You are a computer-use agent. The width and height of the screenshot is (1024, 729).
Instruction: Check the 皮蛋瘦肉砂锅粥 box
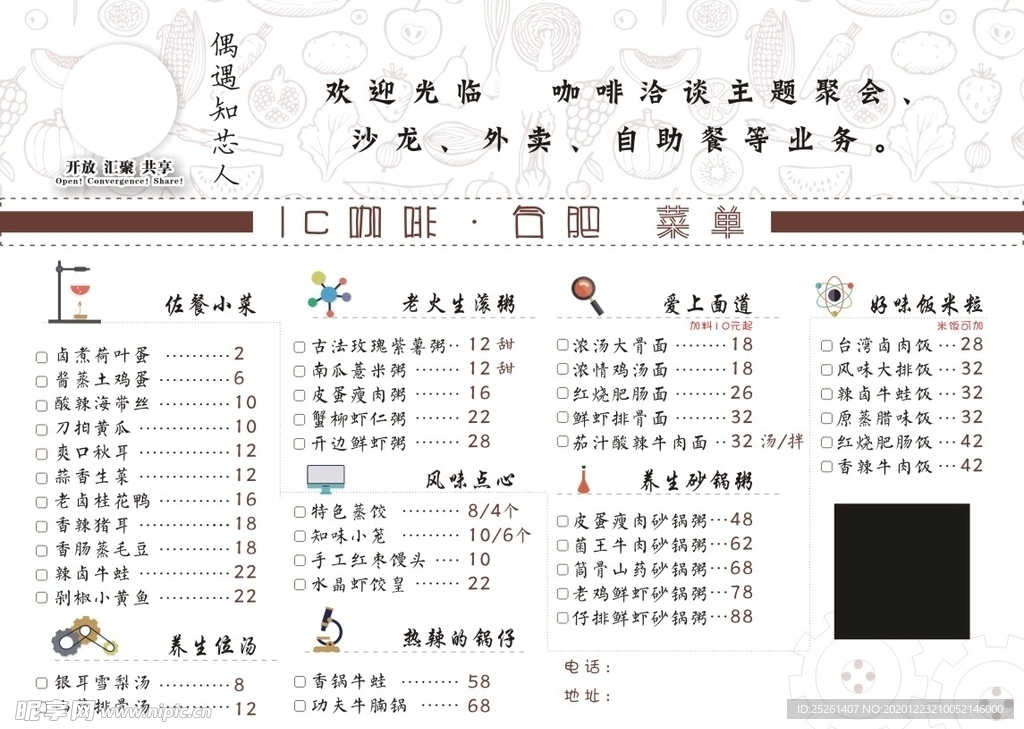click(563, 521)
